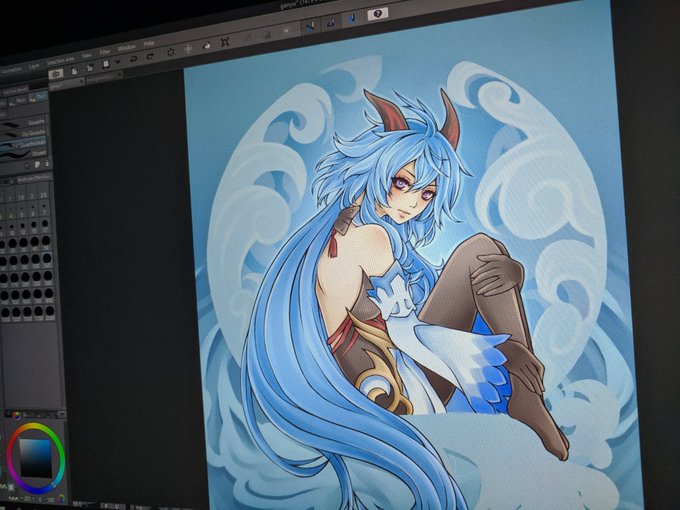Image resolution: width=680 pixels, height=510 pixels.
Task: Open the View menu
Action: tap(86, 56)
